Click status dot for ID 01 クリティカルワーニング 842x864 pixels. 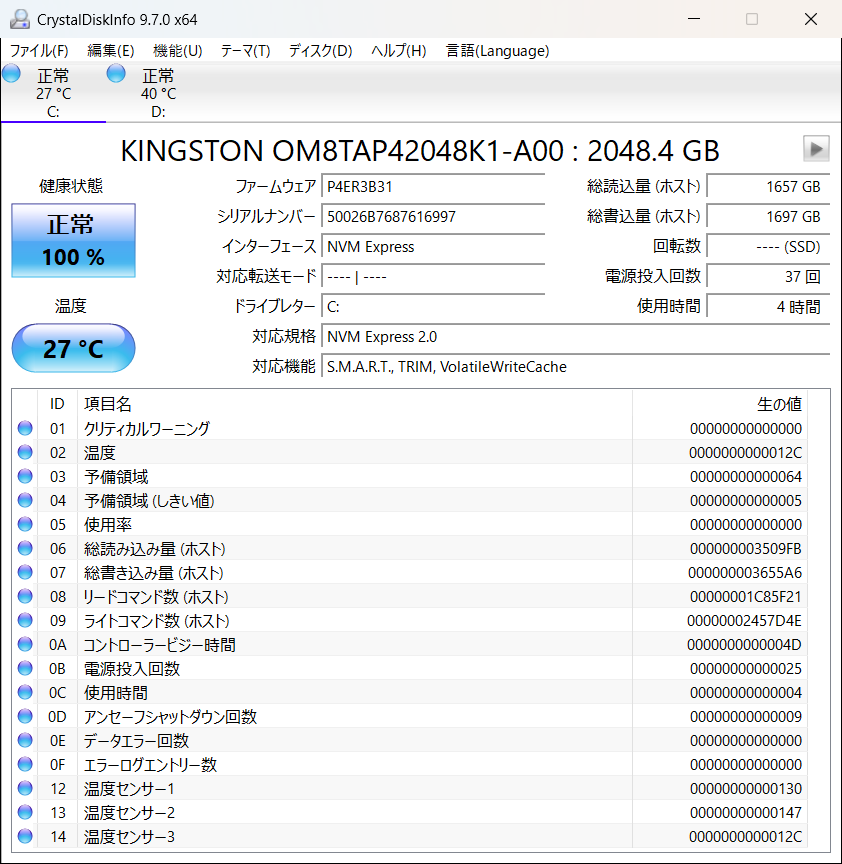coord(25,428)
